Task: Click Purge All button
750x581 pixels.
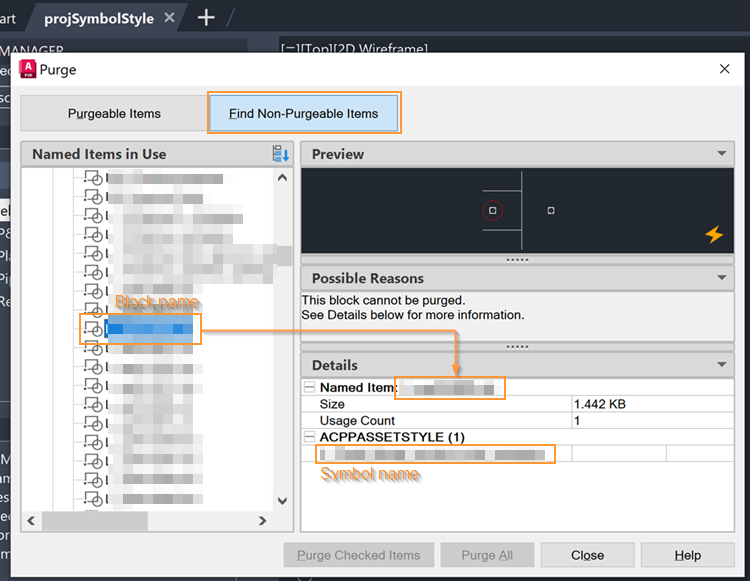Action: coord(487,555)
